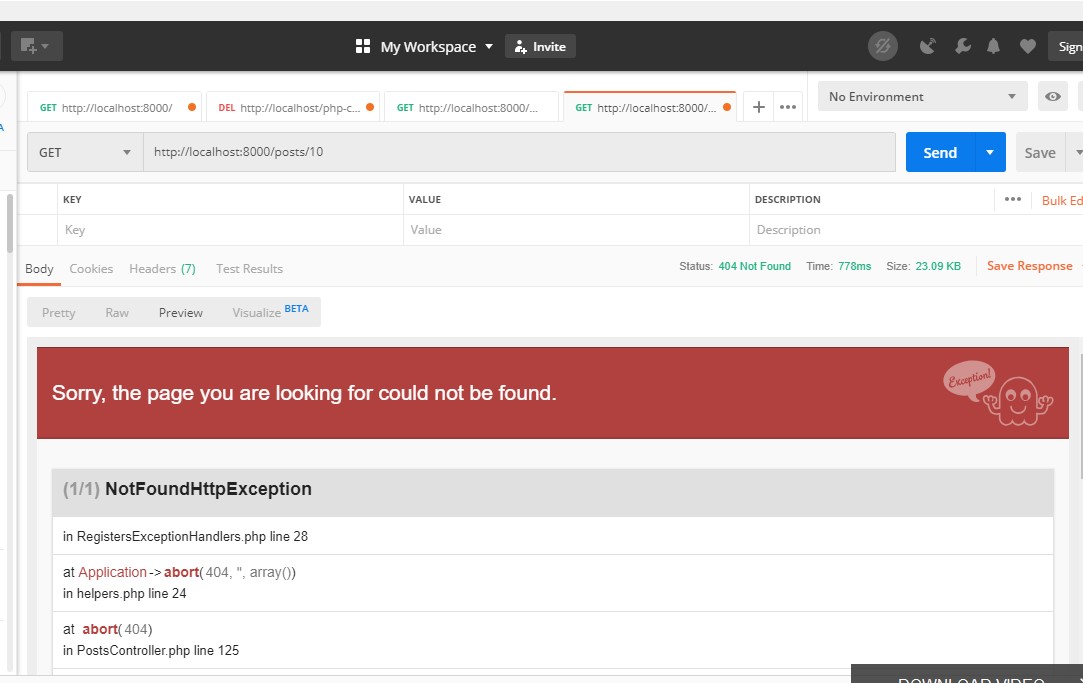Switch to the third GET localhost:8000/... tab

click(x=471, y=107)
